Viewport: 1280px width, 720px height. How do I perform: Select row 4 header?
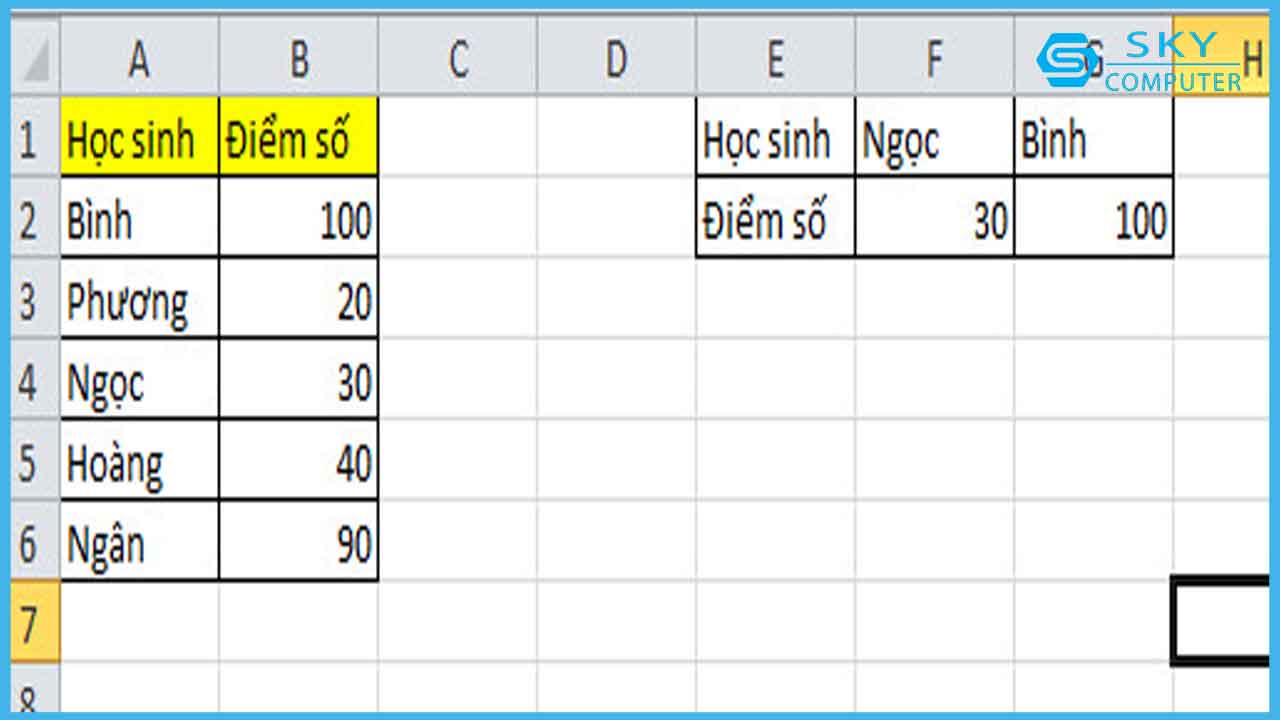click(x=35, y=379)
